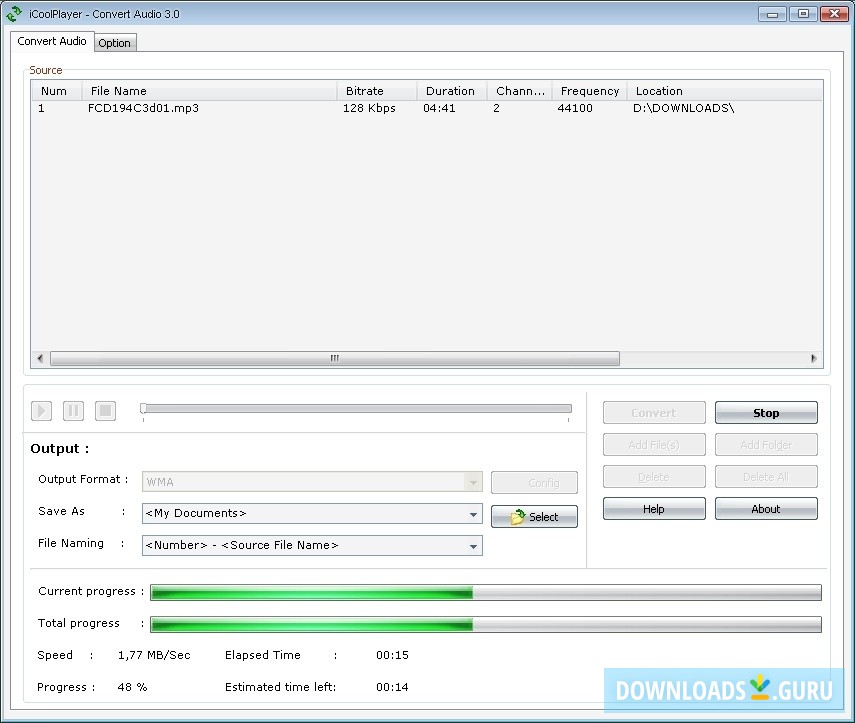
Task: Switch to the Option tab
Action: pyautogui.click(x=114, y=42)
